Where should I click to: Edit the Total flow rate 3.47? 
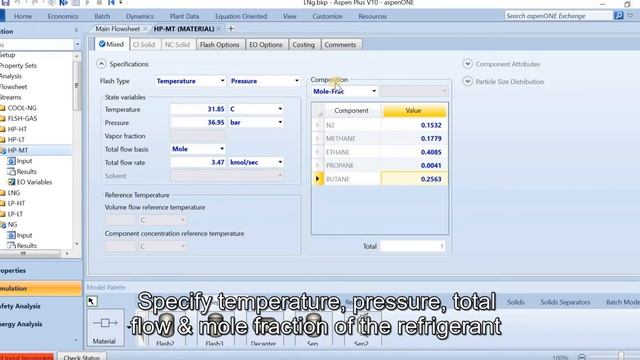pos(198,162)
